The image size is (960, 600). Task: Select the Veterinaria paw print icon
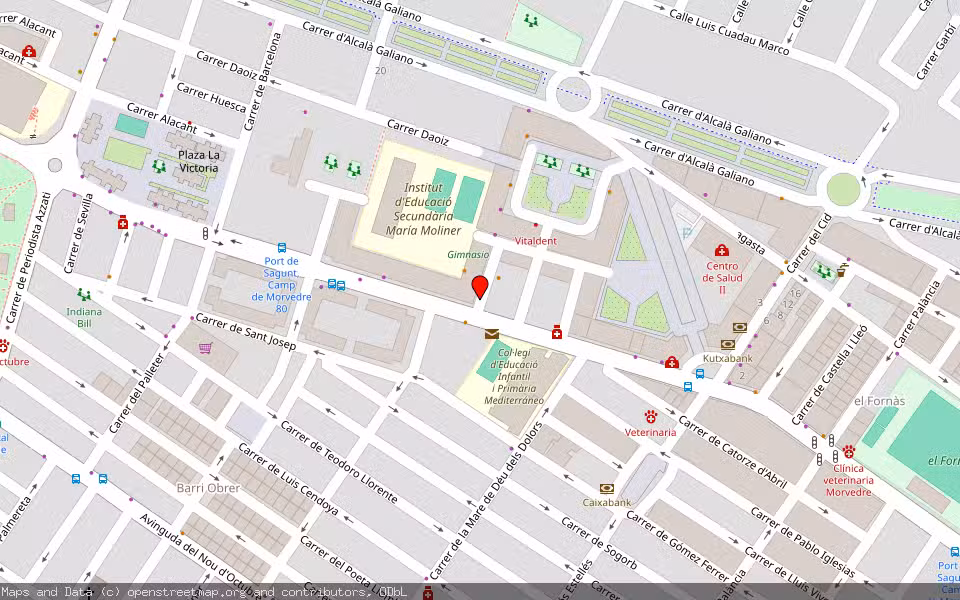tap(650, 417)
